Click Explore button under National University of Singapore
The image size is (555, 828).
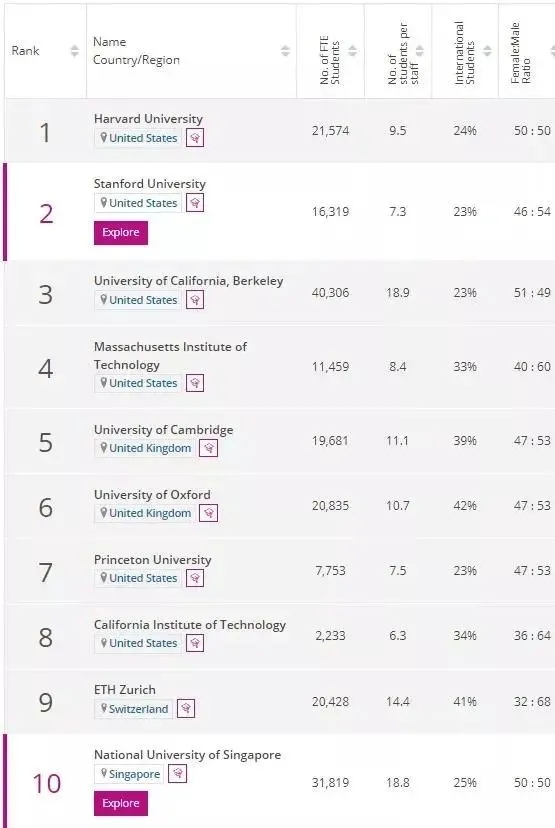pyautogui.click(x=121, y=803)
